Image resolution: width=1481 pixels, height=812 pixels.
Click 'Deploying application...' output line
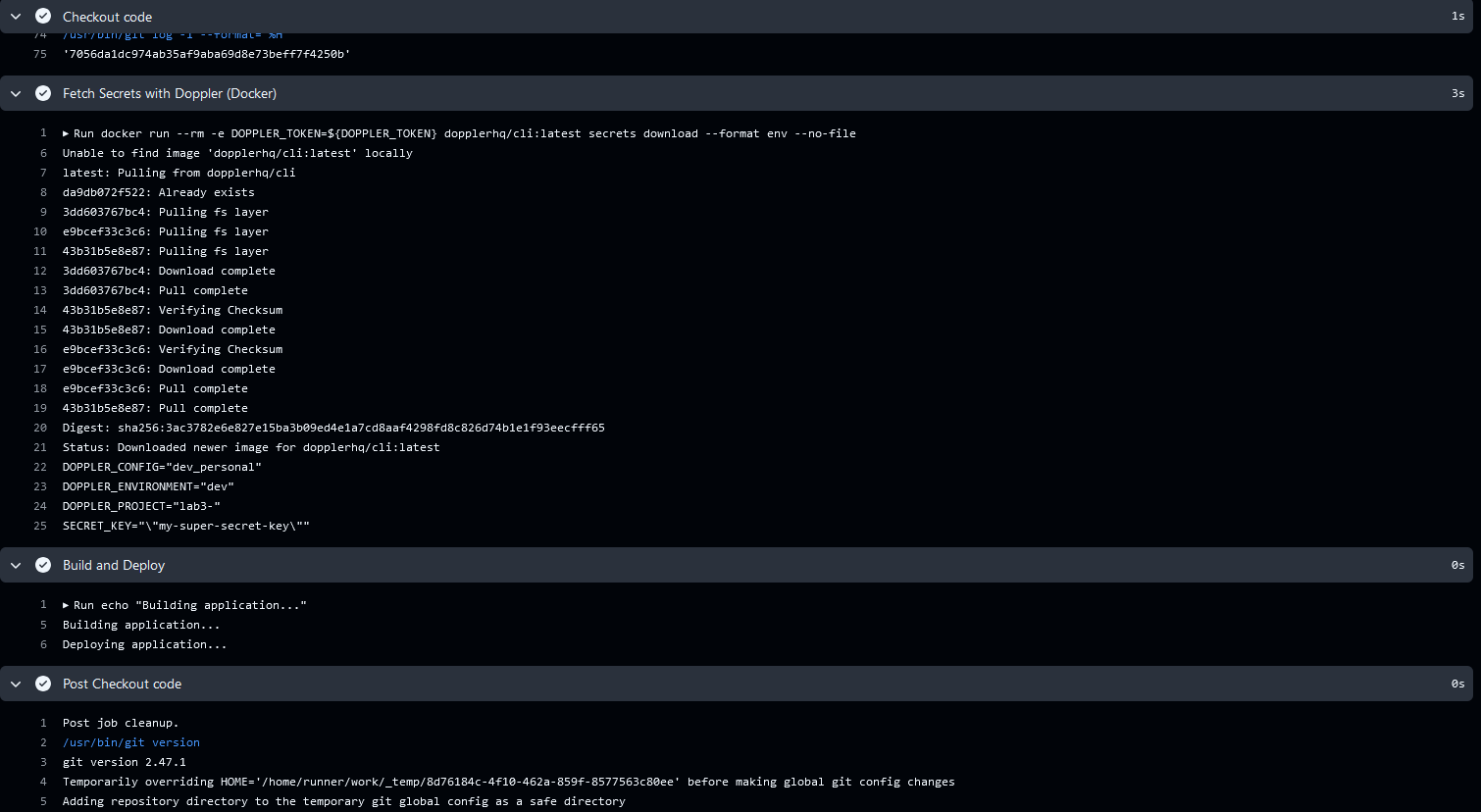point(145,644)
